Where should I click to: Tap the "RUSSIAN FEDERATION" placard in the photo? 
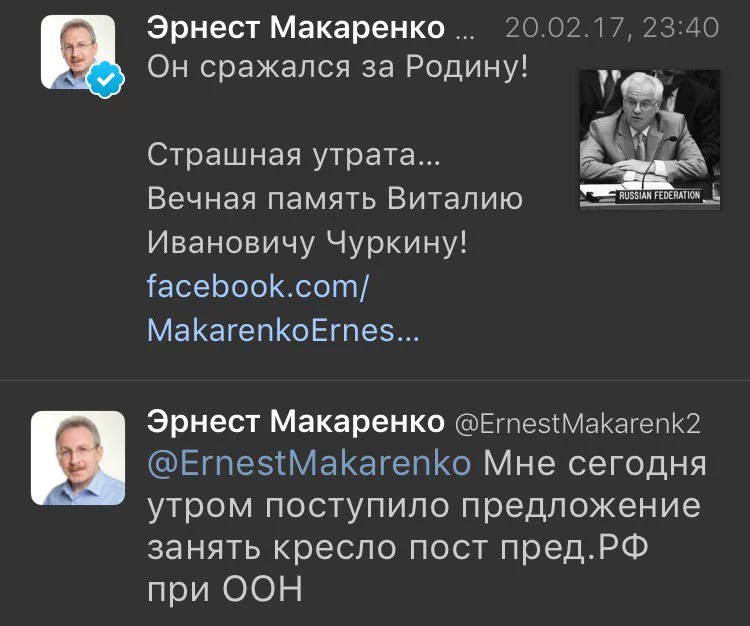pos(659,195)
